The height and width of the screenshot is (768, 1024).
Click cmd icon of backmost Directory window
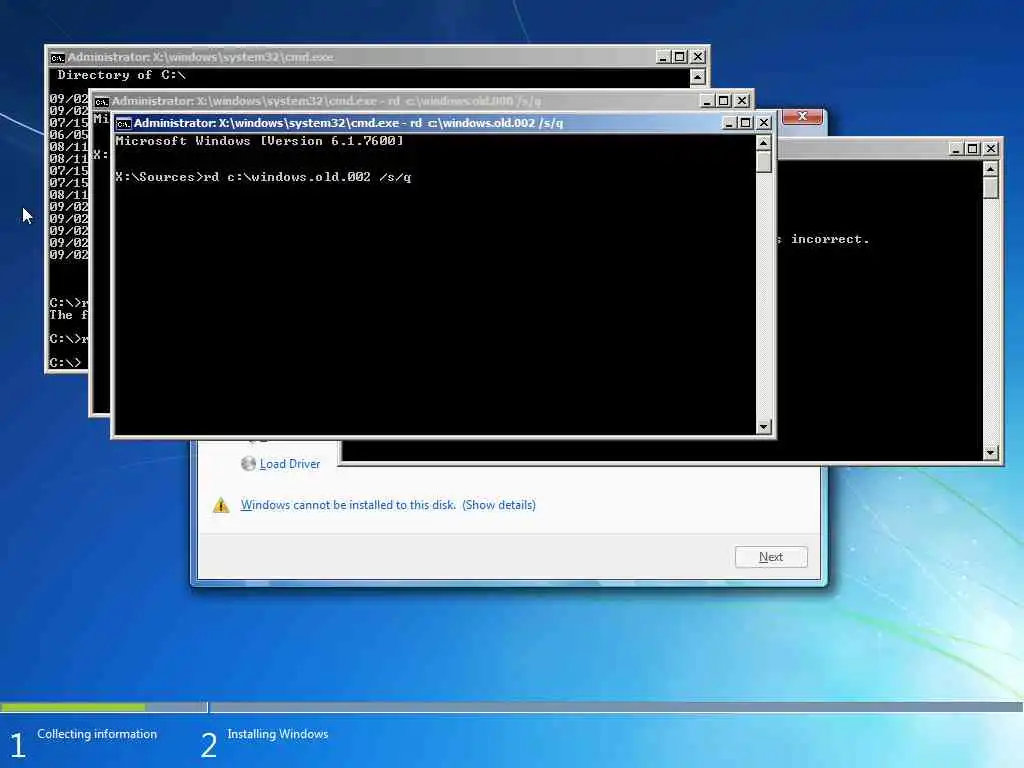(x=57, y=58)
